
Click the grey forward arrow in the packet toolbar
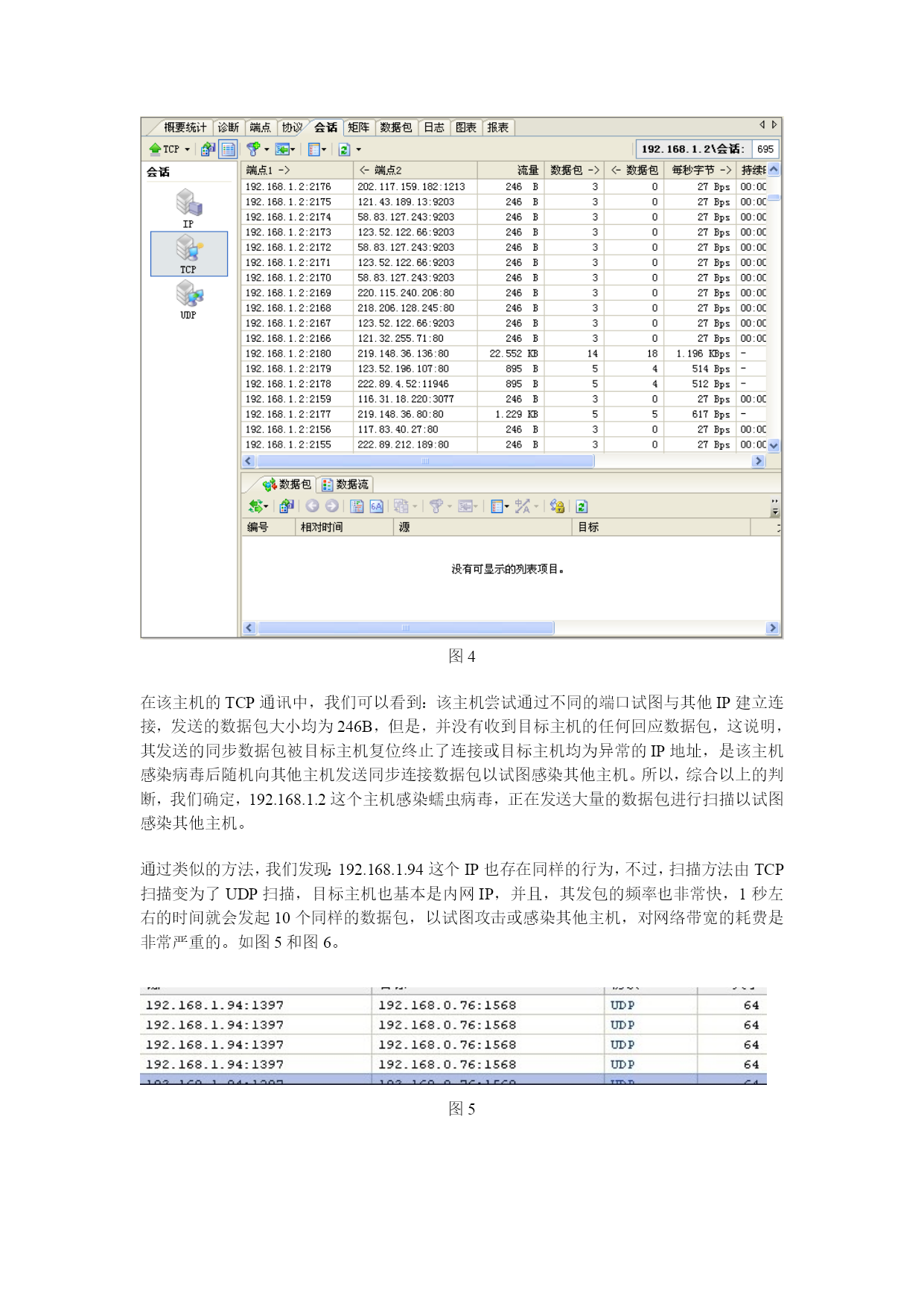pyautogui.click(x=332, y=506)
